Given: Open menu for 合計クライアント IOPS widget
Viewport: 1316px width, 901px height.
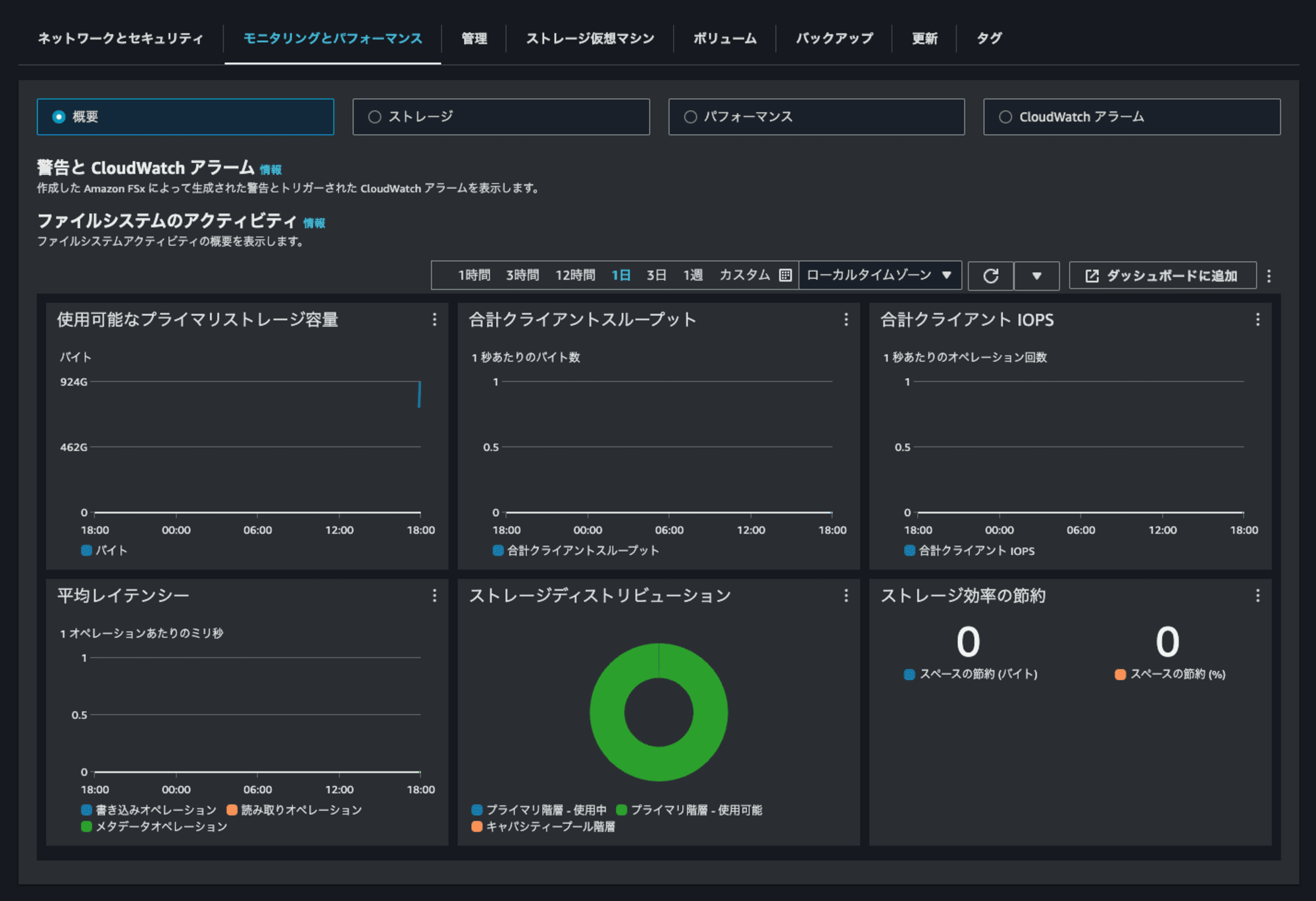Looking at the screenshot, I should (1257, 320).
